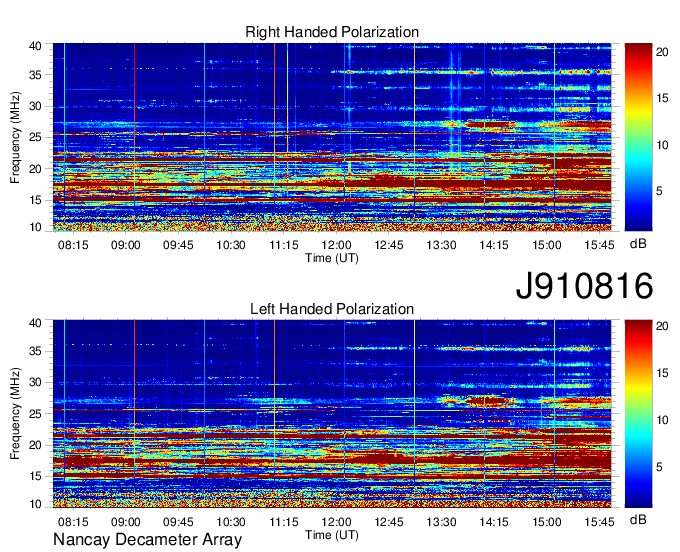Image resolution: width=680 pixels, height=552 pixels.
Task: Click the dB unit under top color bar
Action: (x=638, y=244)
